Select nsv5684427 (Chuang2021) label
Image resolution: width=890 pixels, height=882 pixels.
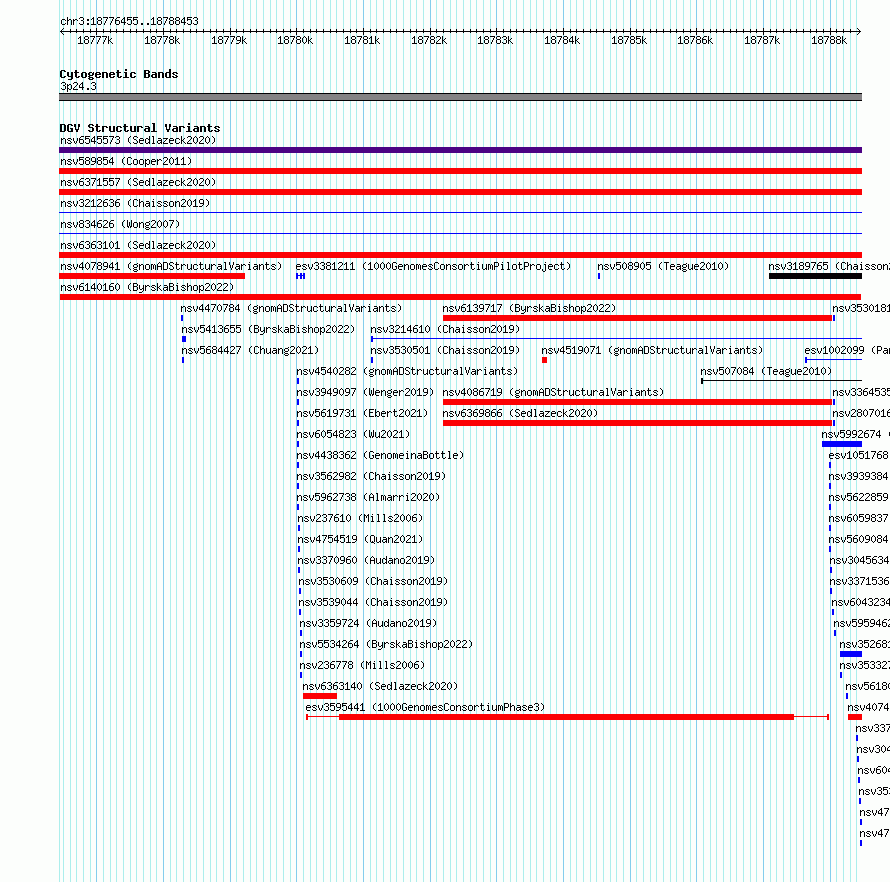tap(250, 350)
